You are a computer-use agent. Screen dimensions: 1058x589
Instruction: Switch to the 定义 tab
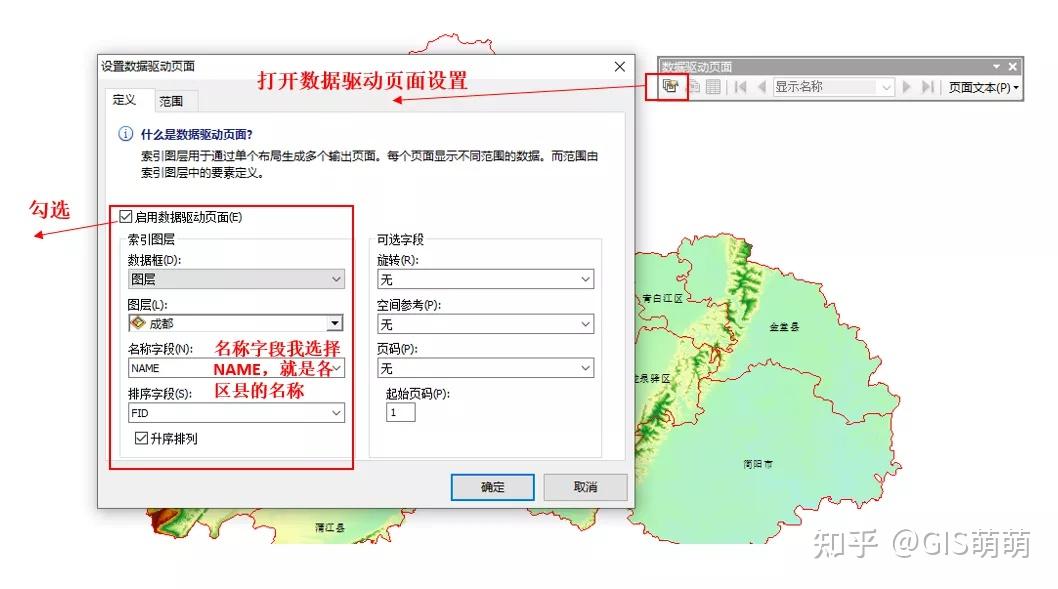click(124, 100)
